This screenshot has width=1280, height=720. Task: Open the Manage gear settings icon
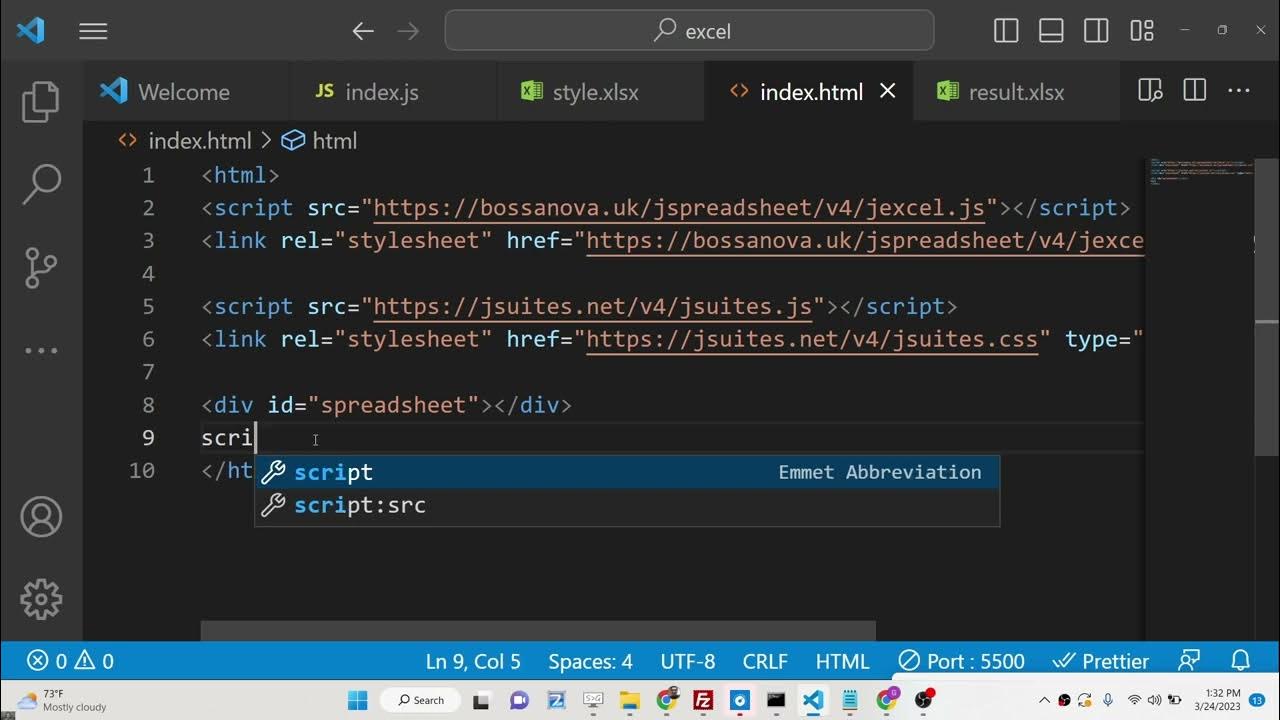(x=41, y=599)
